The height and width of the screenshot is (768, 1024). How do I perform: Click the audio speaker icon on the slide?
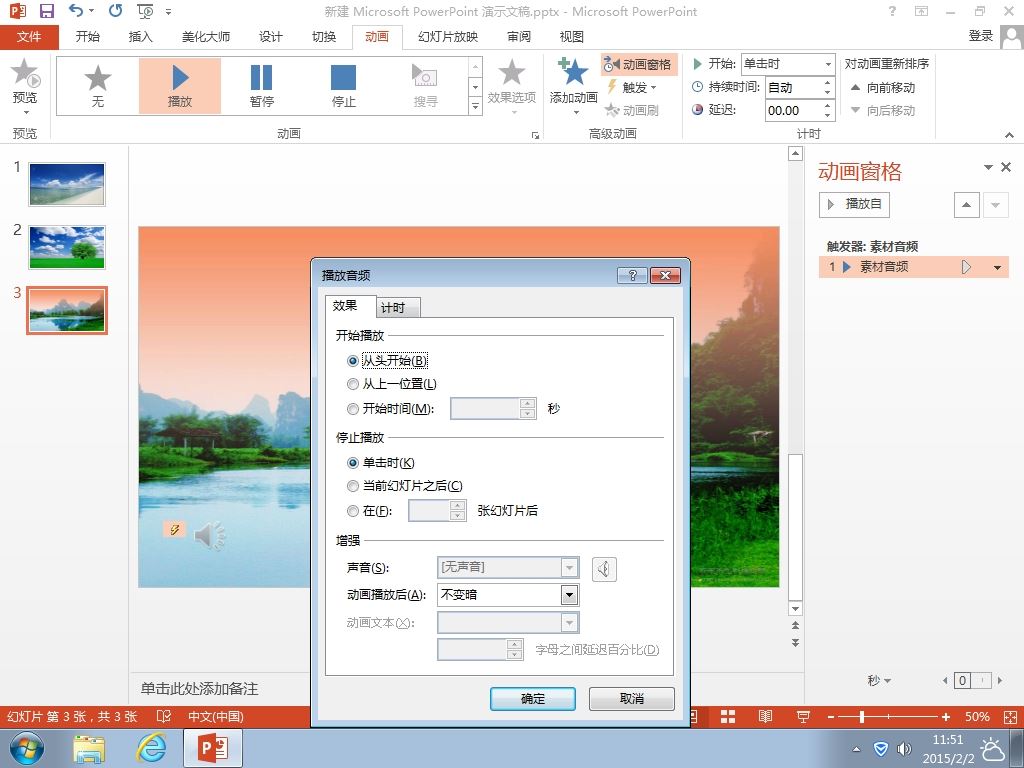[x=210, y=536]
